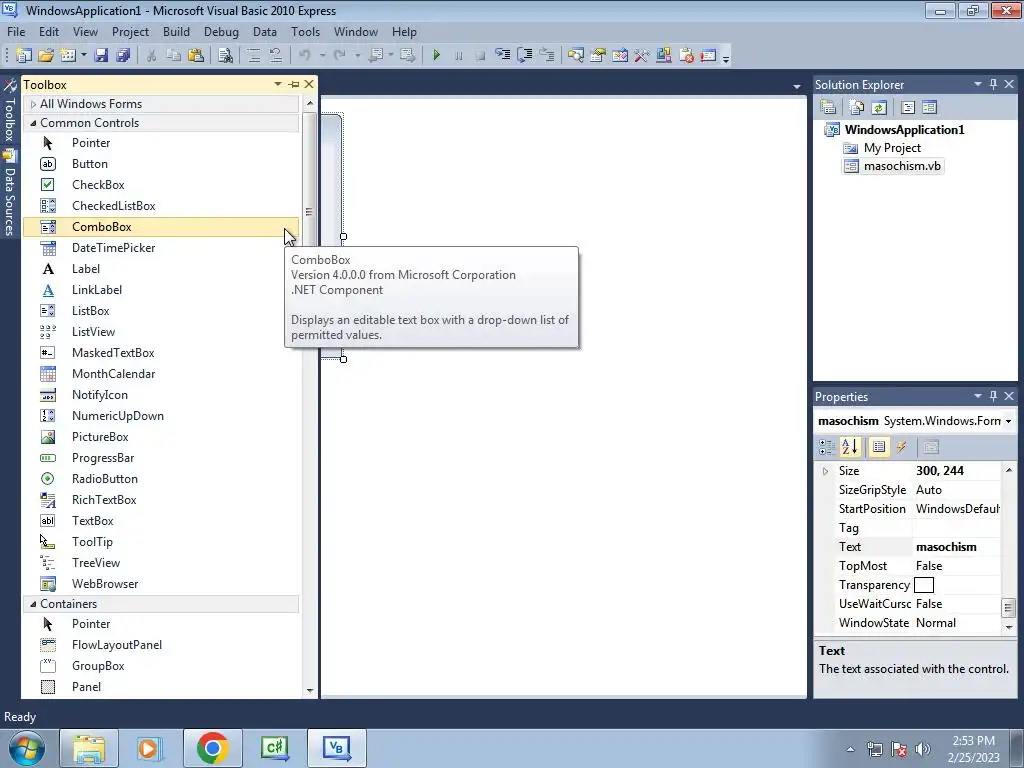The height and width of the screenshot is (768, 1024).
Task: Click the toolbar options overflow arrow
Action: [x=726, y=57]
